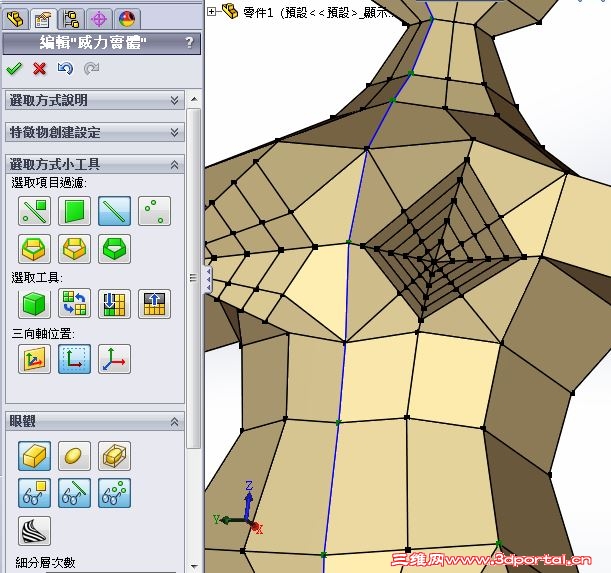Click the panel scrollbar down arrow
The width and height of the screenshot is (611, 573).
pyautogui.click(x=194, y=566)
